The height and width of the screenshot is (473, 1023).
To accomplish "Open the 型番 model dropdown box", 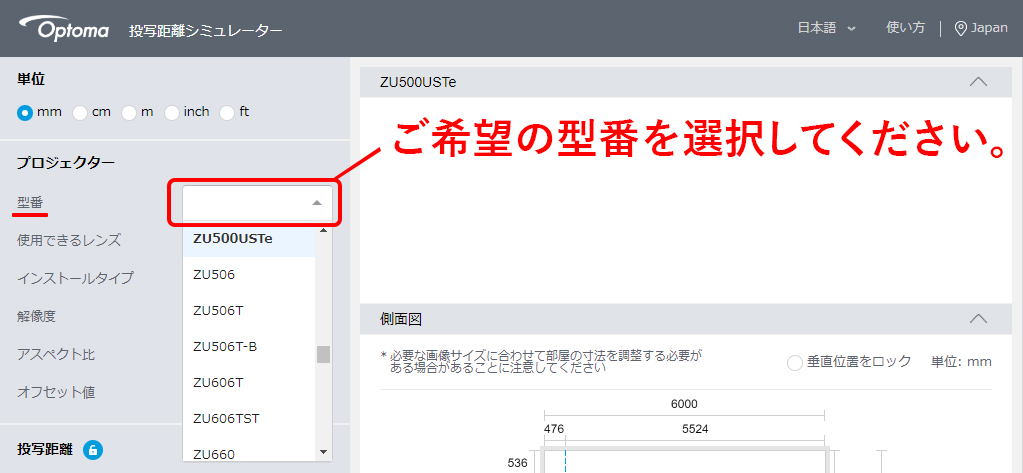I will point(257,203).
